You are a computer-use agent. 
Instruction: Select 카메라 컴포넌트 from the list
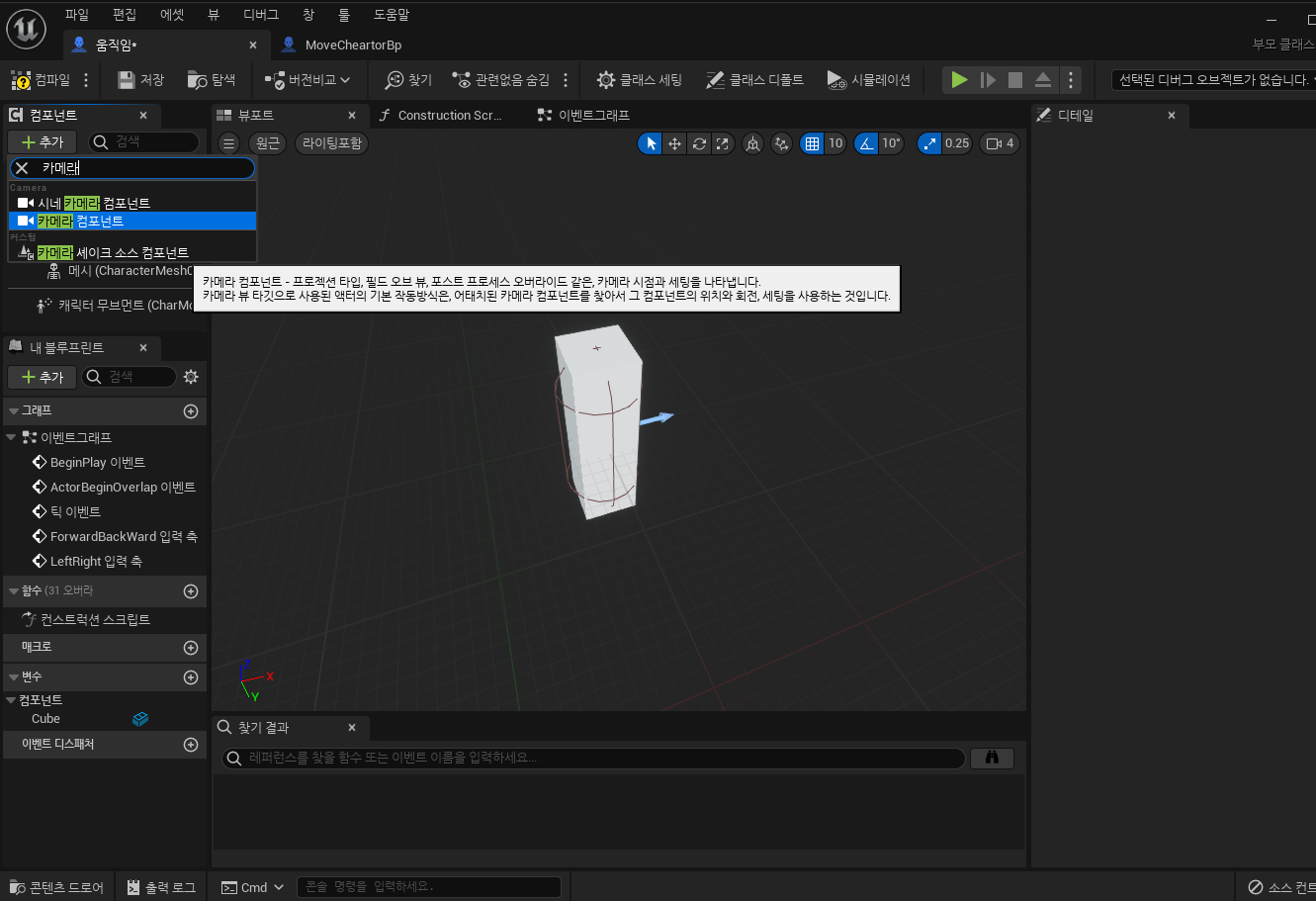(x=132, y=221)
